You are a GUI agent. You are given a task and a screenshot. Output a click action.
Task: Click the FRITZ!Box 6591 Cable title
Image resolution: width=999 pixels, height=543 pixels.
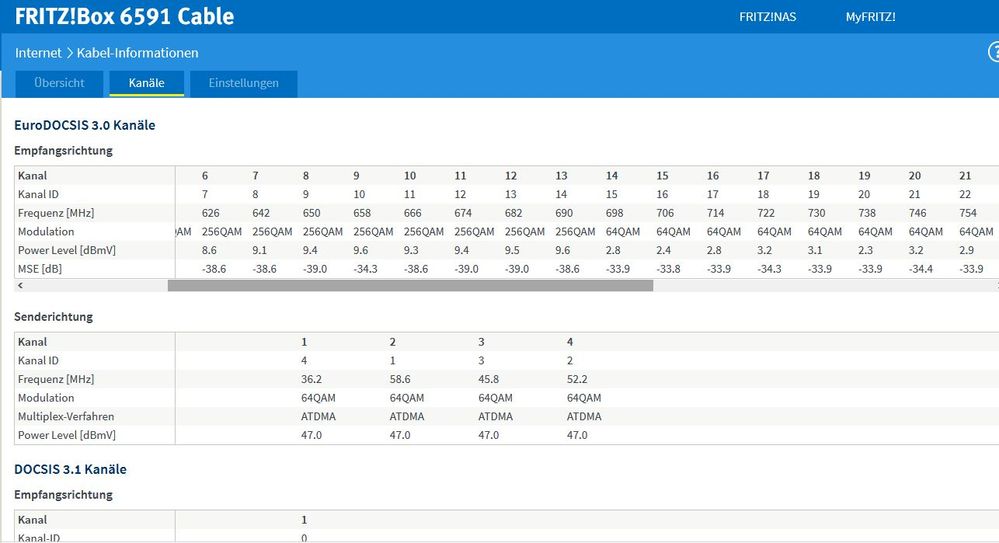(x=124, y=17)
